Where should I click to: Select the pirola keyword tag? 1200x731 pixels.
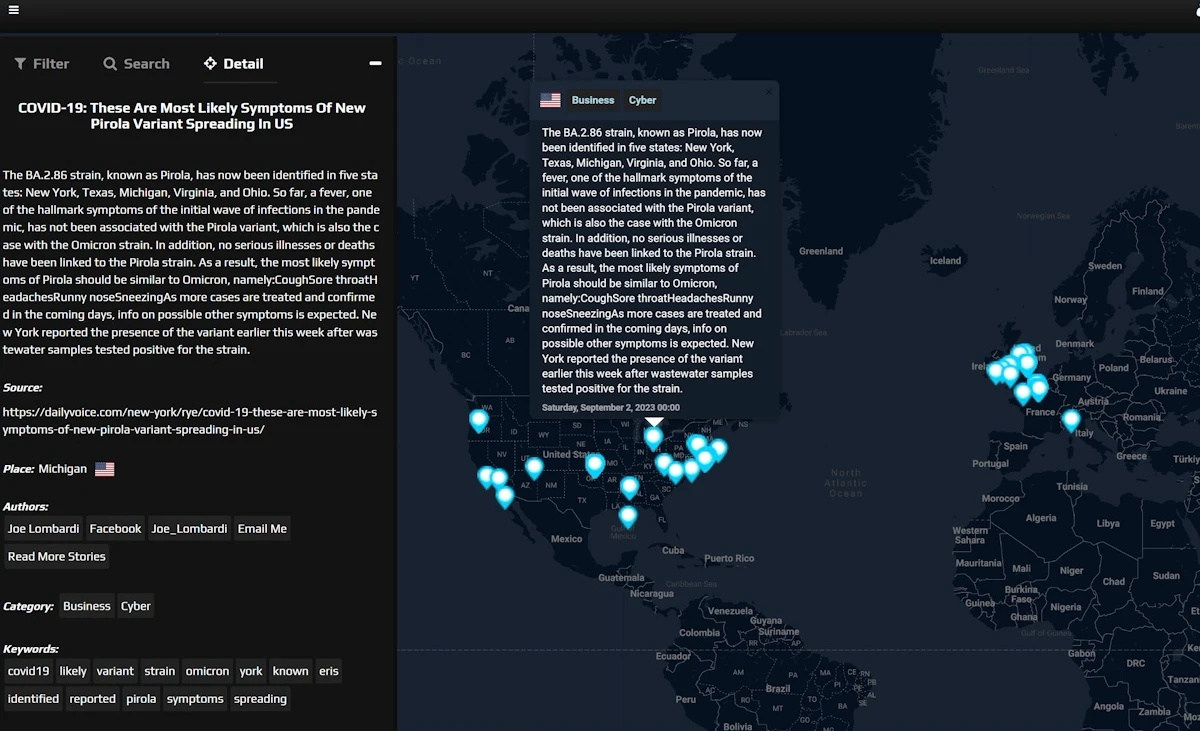141,699
